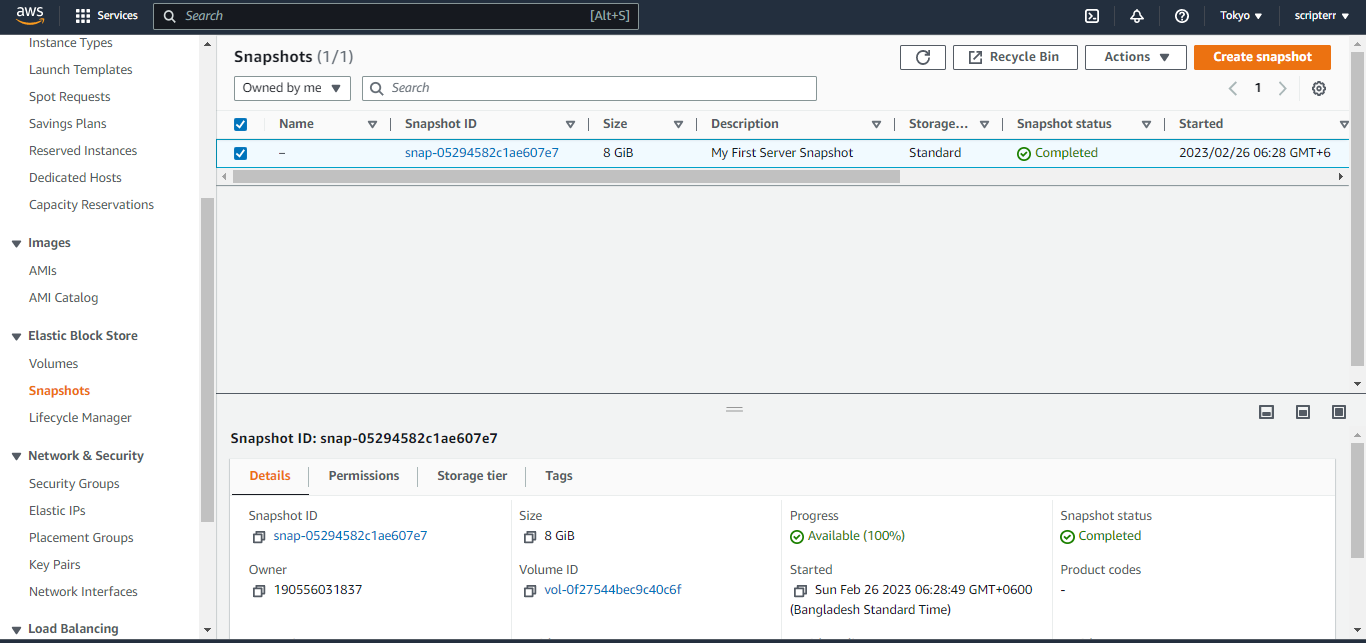Open Security Groups in sidebar
The image size is (1366, 643).
(x=74, y=484)
